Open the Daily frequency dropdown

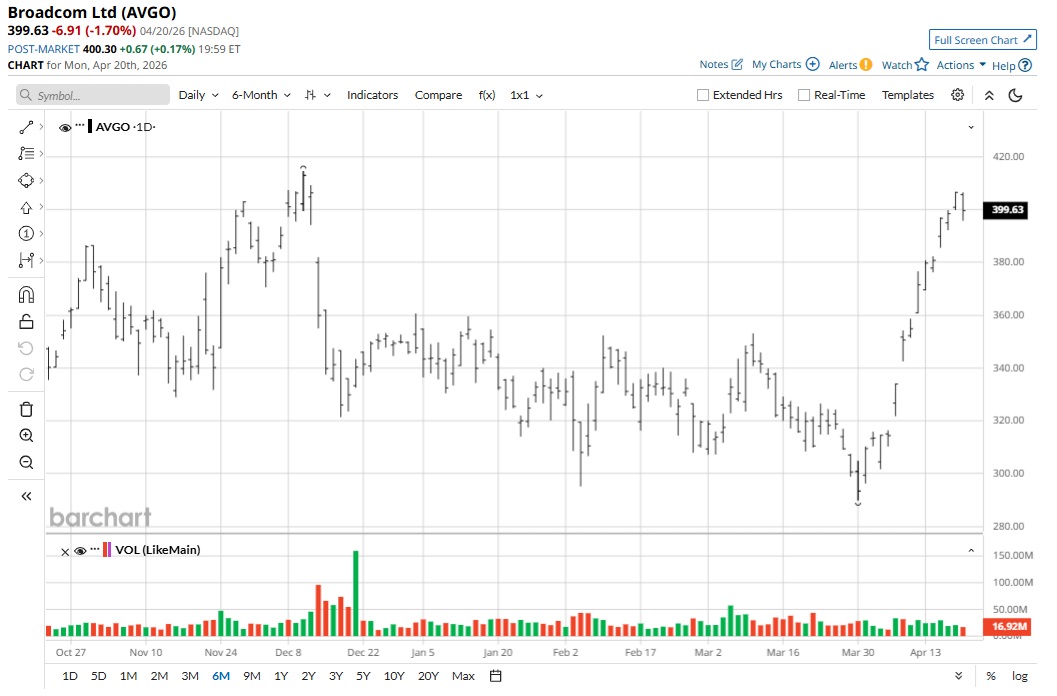pos(198,95)
